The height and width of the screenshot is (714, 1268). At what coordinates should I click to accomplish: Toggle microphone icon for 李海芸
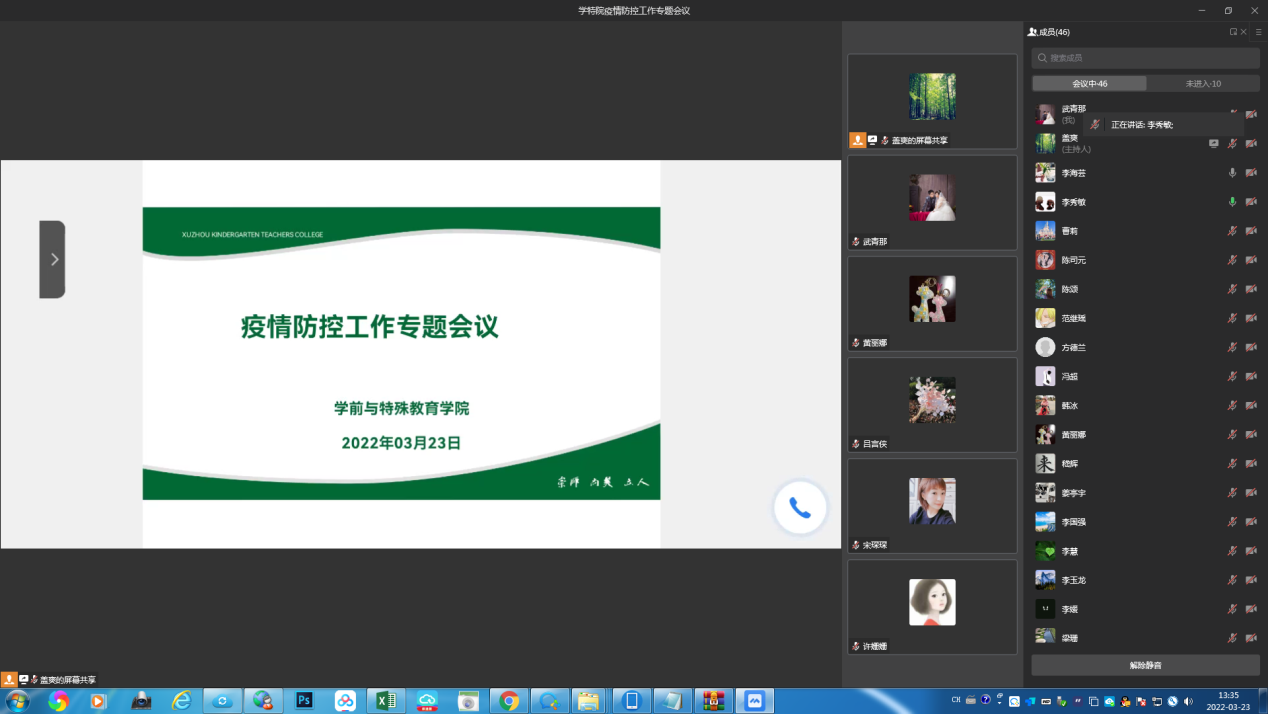point(1232,173)
